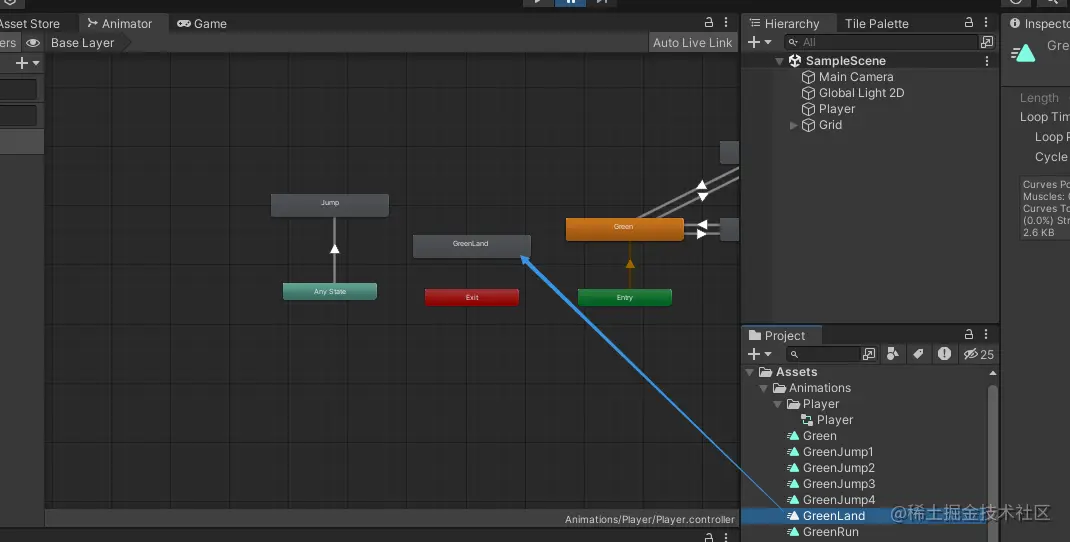1070x542 pixels.
Task: Toggle hidden packages visibility showing 25
Action: [x=979, y=354]
